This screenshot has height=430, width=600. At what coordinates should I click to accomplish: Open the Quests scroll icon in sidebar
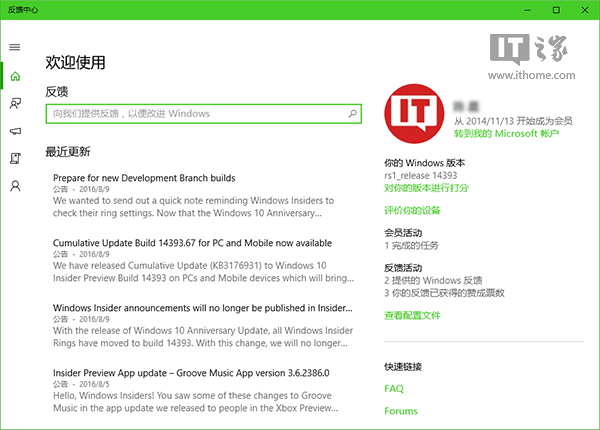15,158
